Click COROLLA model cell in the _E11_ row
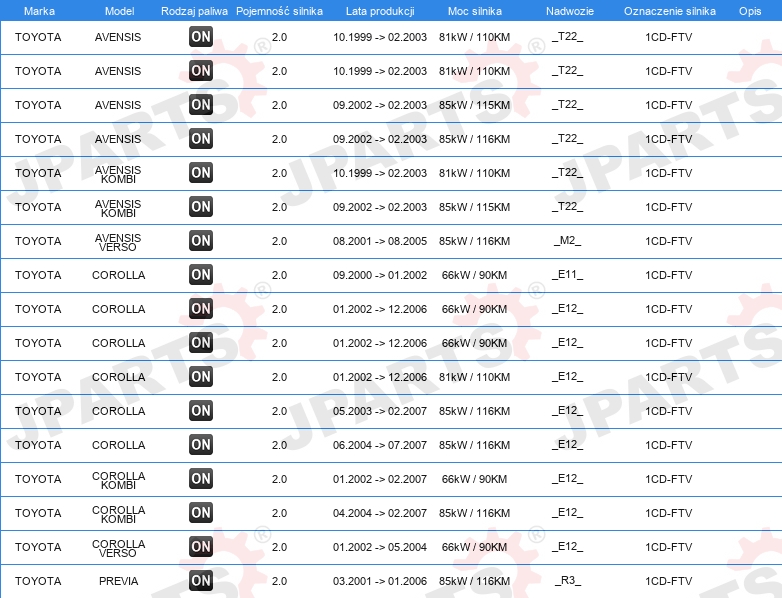This screenshot has width=782, height=598. coord(119,275)
